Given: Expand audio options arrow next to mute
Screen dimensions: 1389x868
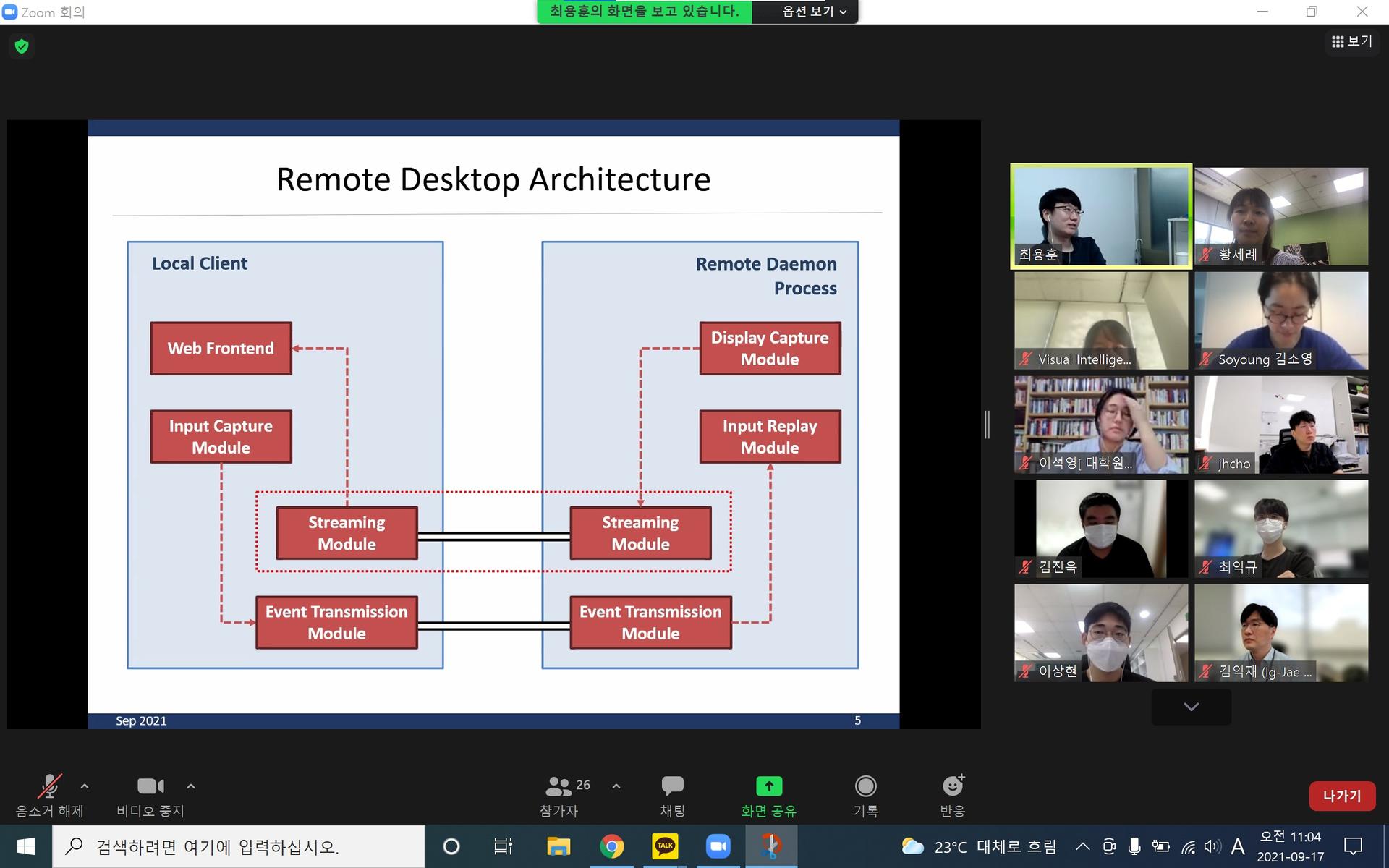Looking at the screenshot, I should (85, 786).
